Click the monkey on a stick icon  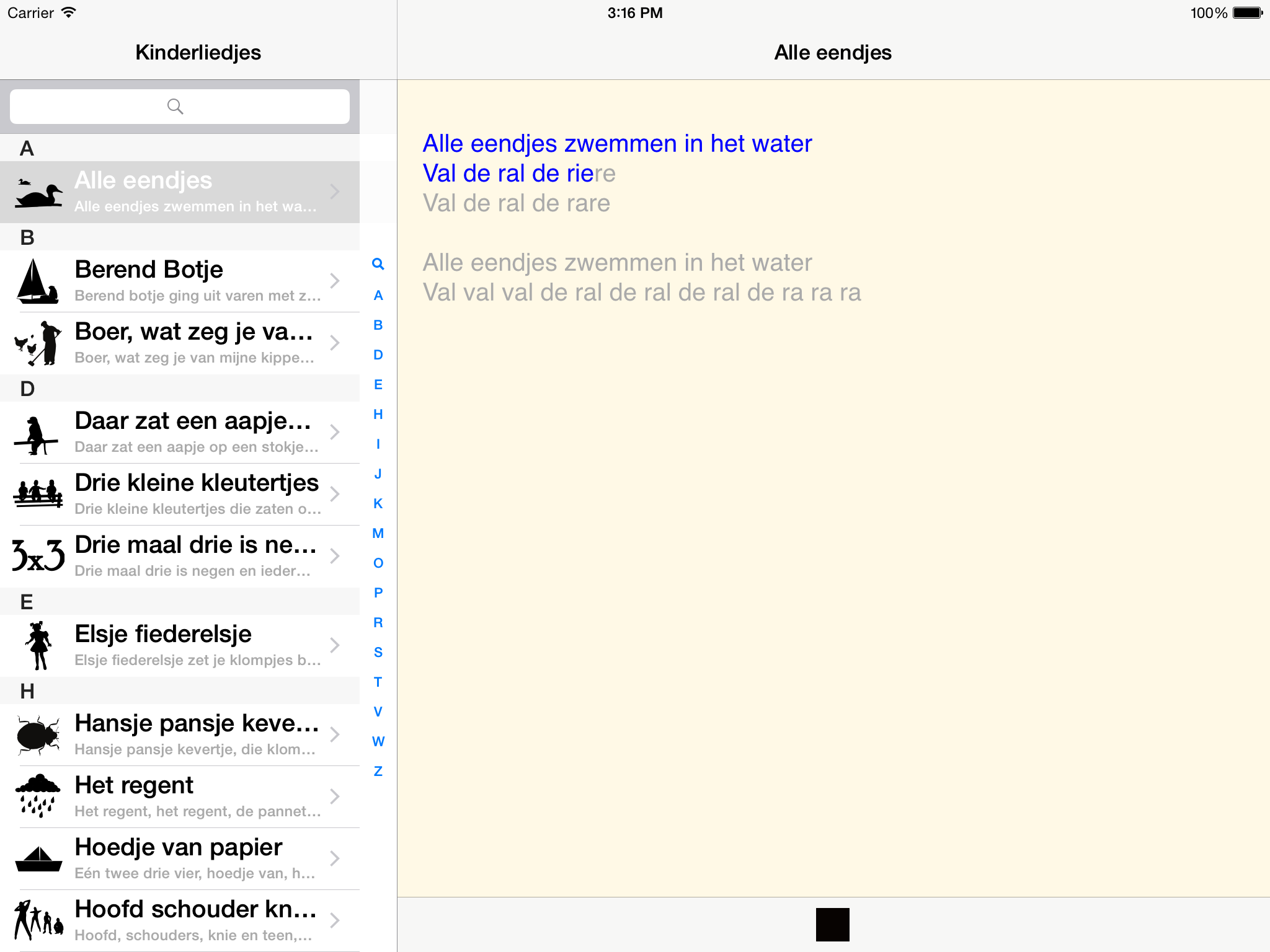pos(36,435)
